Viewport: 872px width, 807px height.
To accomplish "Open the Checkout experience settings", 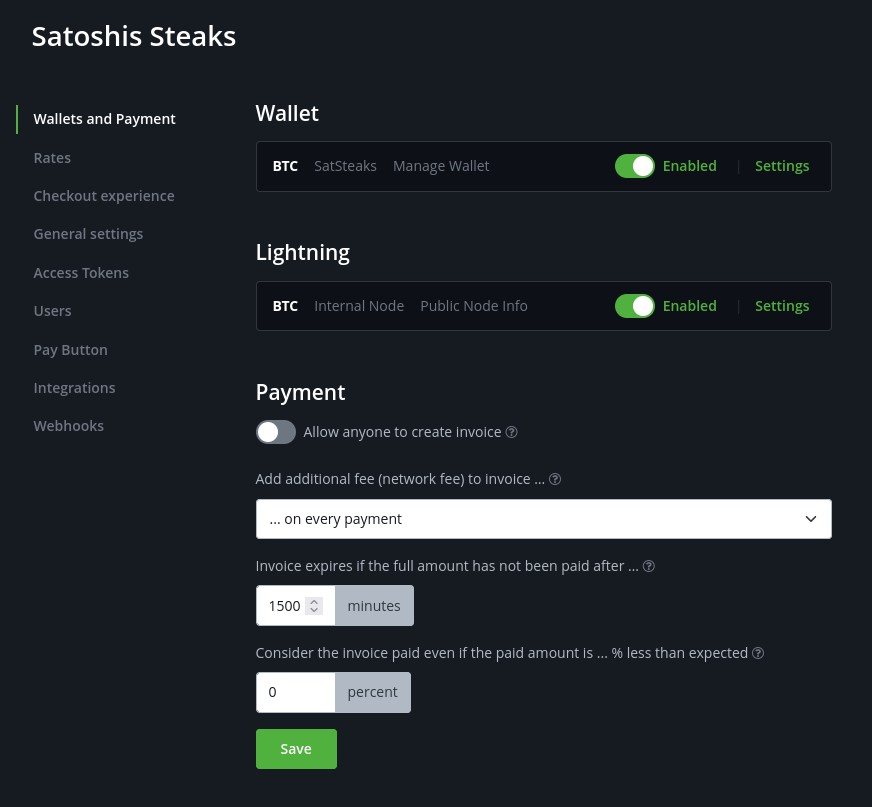I will (x=103, y=195).
